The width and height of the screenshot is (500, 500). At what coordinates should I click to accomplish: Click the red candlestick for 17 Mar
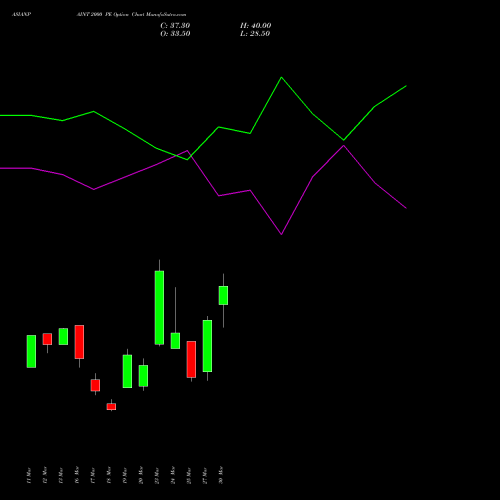tap(95, 385)
